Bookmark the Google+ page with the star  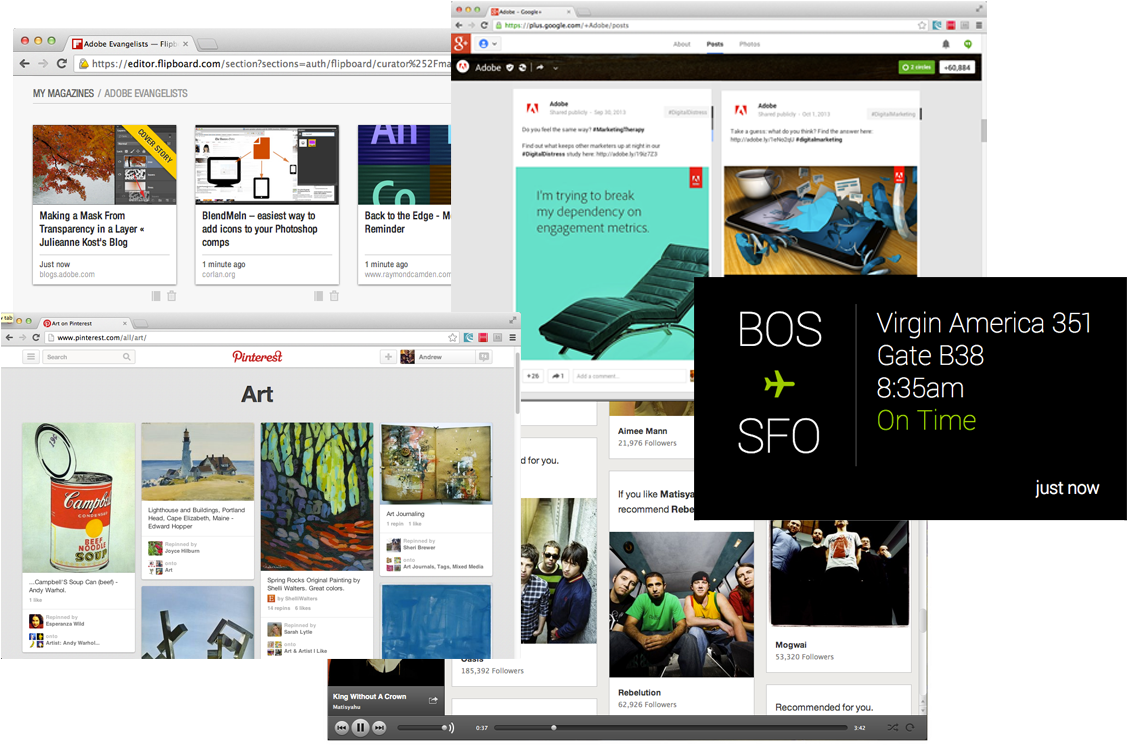click(922, 25)
